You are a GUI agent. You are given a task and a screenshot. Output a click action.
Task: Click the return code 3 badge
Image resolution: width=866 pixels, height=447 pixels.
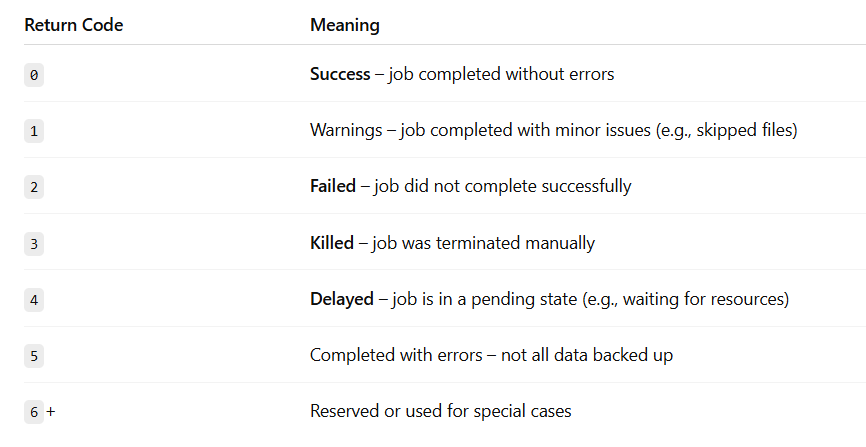34,243
